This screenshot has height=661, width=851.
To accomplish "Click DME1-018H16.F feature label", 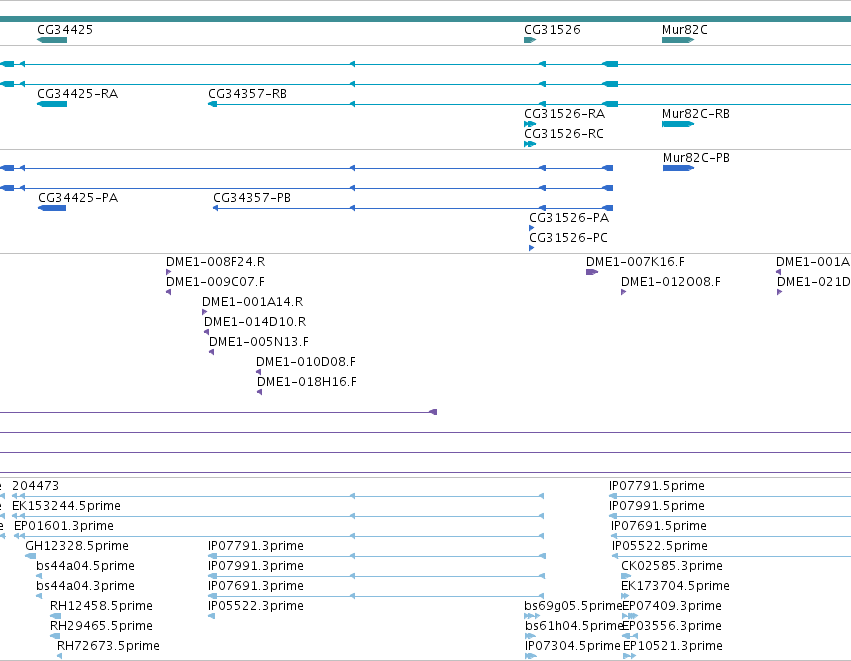I will pyautogui.click(x=307, y=383).
